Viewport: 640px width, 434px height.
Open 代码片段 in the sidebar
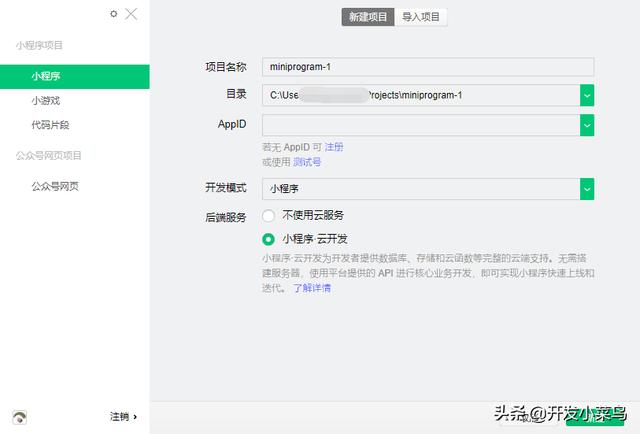50,125
